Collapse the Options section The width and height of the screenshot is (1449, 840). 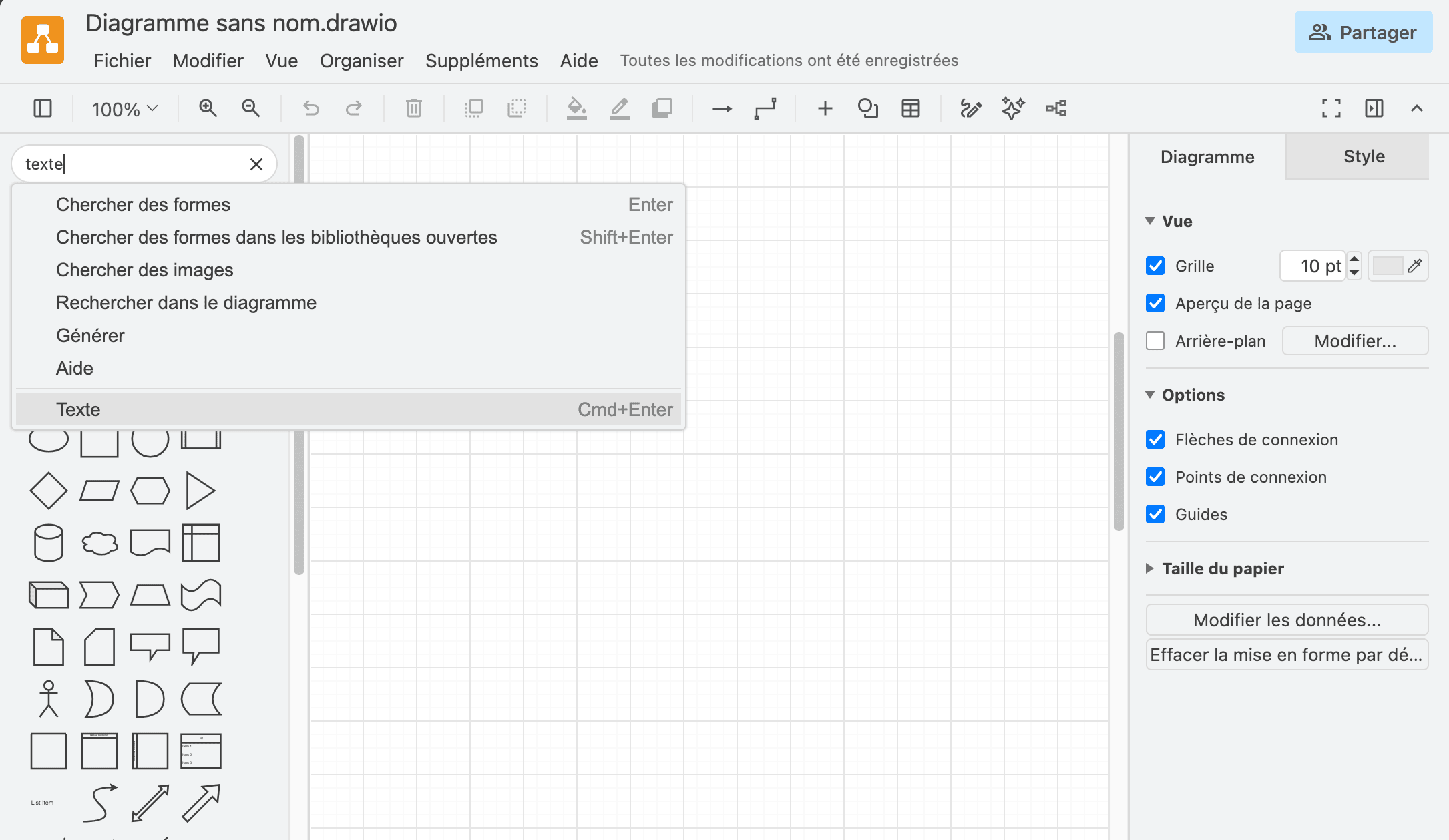[1150, 395]
